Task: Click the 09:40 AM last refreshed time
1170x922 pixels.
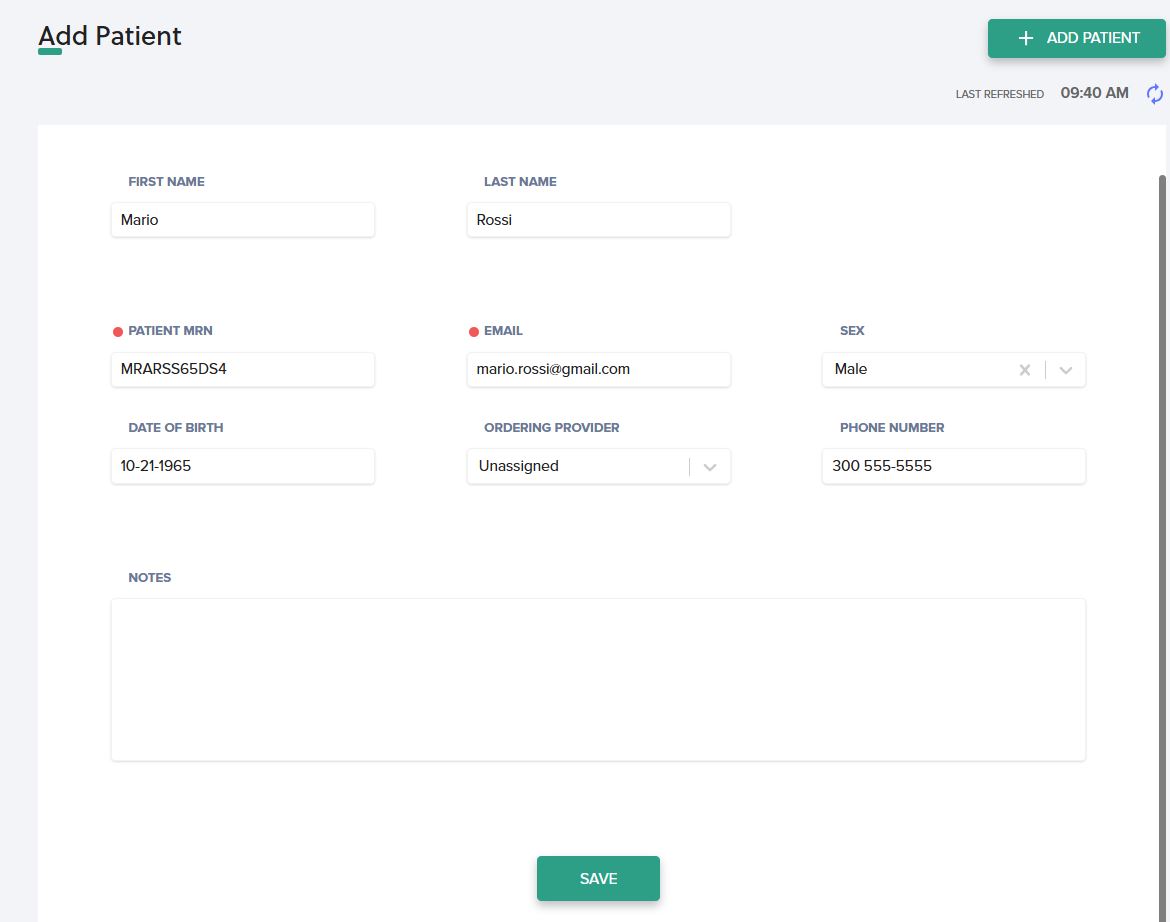Action: (1094, 93)
